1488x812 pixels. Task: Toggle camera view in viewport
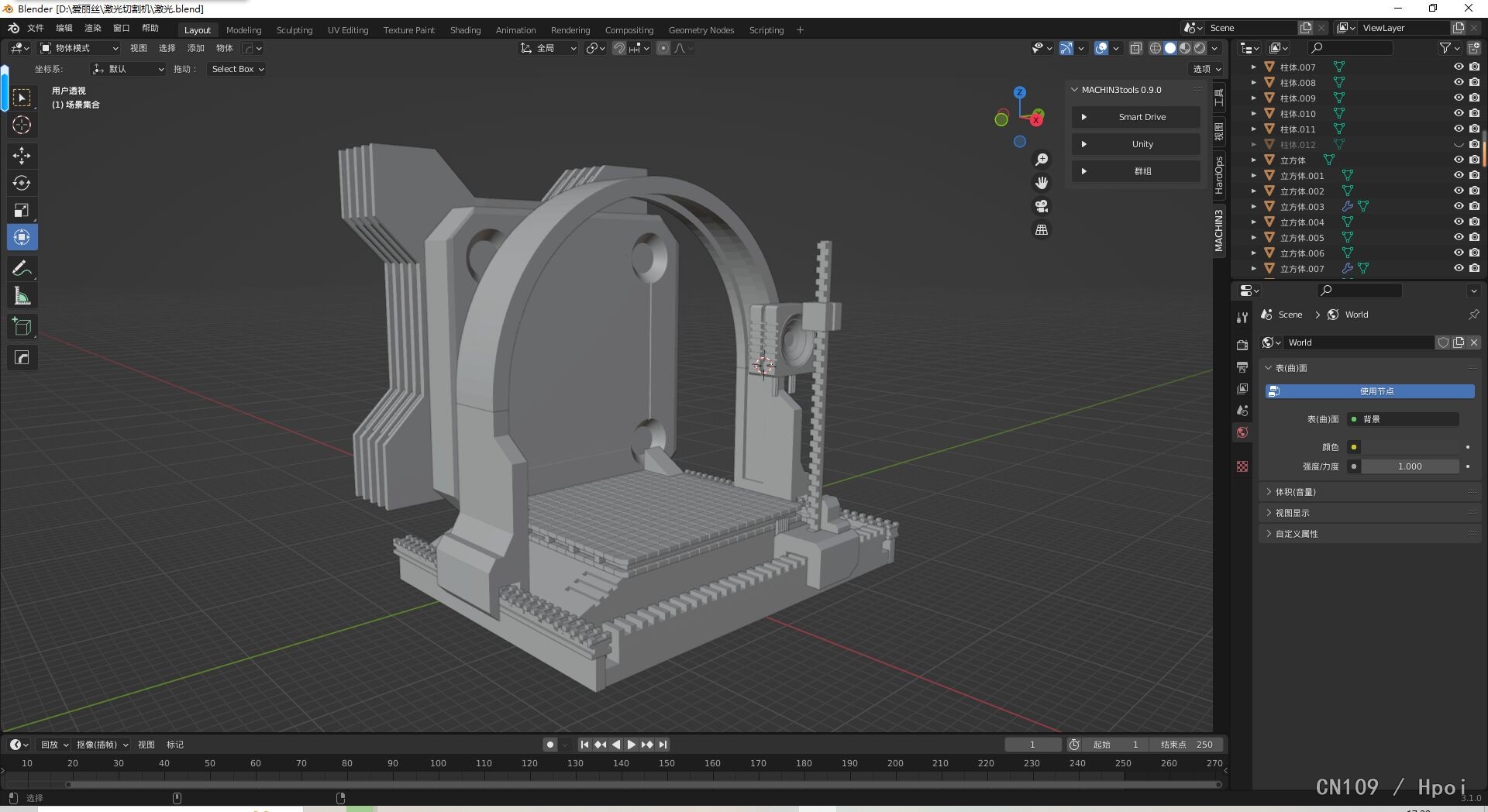(1042, 206)
